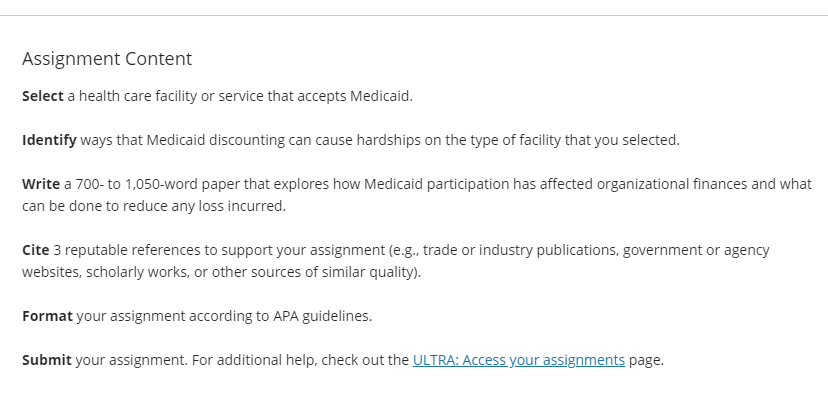Screen dimensions: 828x405
Task: Click the bold word Format
Action: coord(48,316)
